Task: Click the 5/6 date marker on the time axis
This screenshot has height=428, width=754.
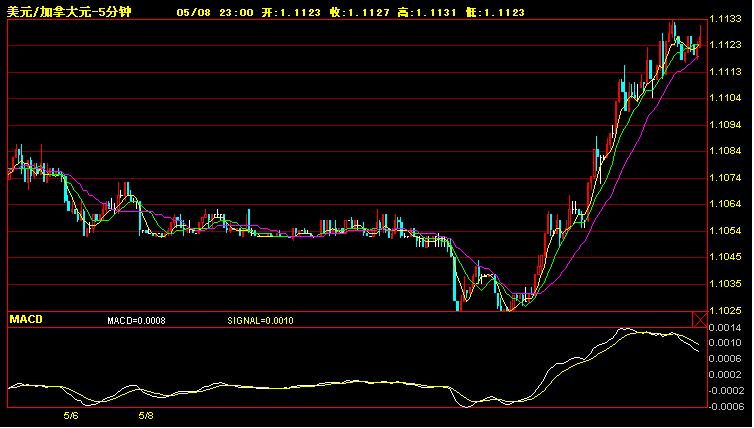Action: coord(71,416)
